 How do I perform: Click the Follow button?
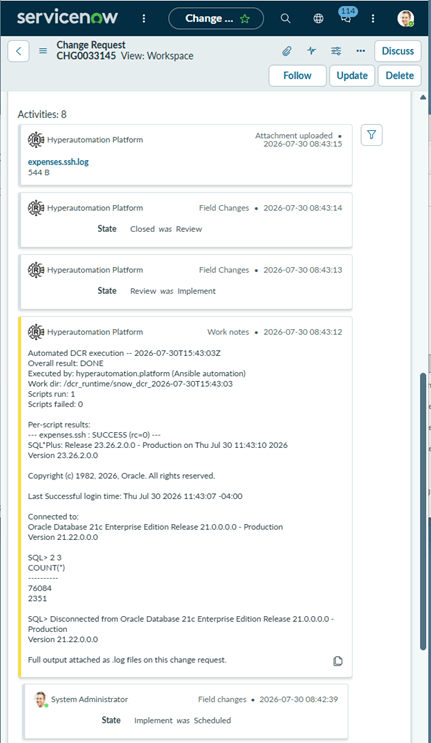tap(297, 76)
